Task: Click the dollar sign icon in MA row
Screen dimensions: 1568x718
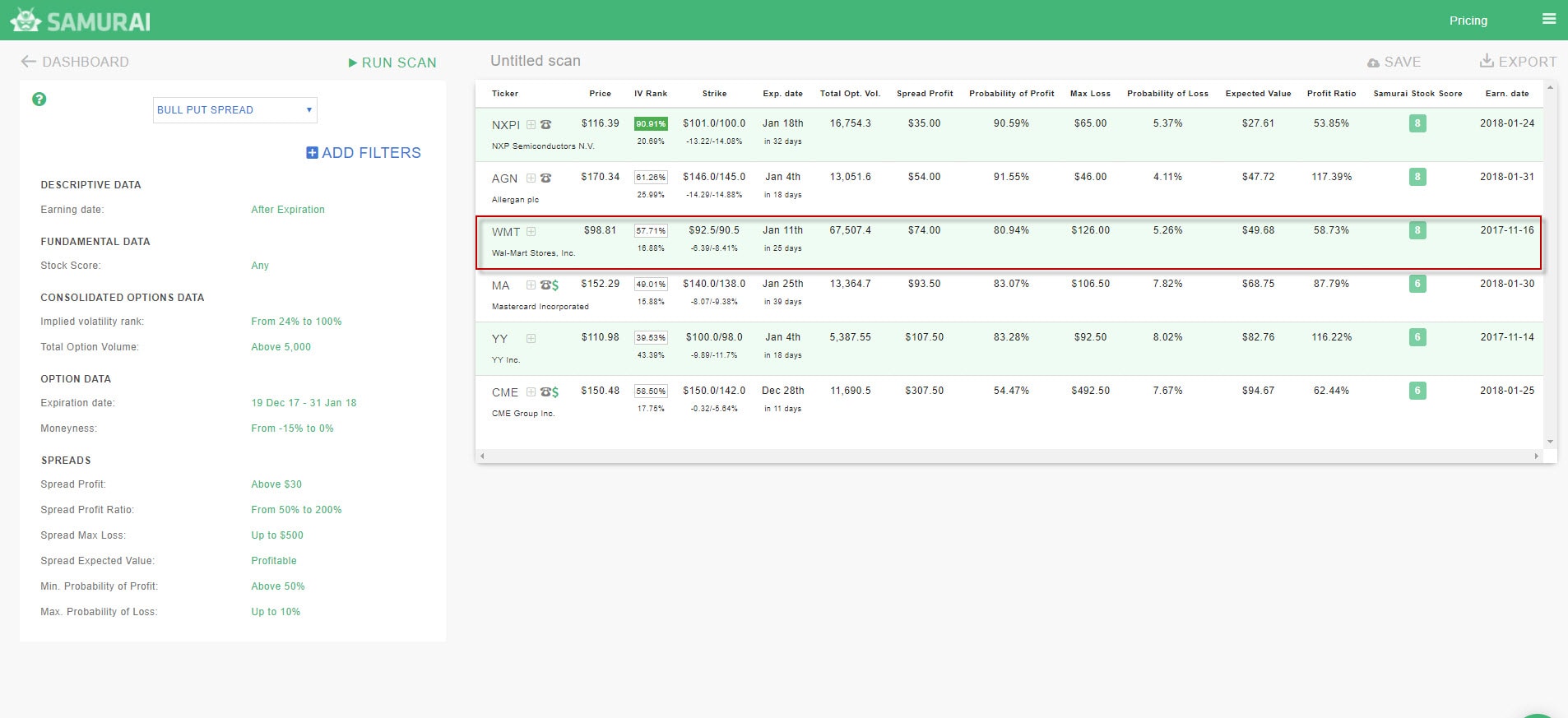Action: coord(555,285)
